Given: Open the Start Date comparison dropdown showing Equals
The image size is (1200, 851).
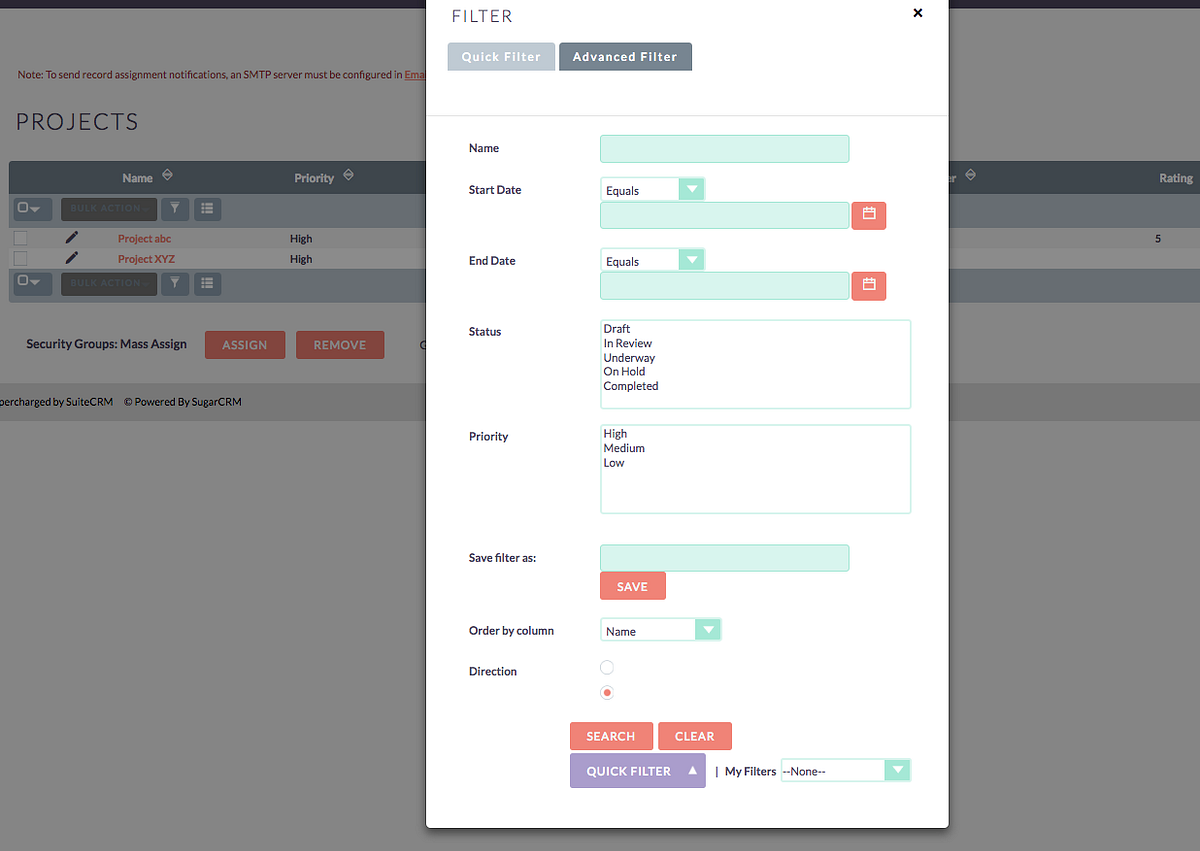Looking at the screenshot, I should 691,188.
